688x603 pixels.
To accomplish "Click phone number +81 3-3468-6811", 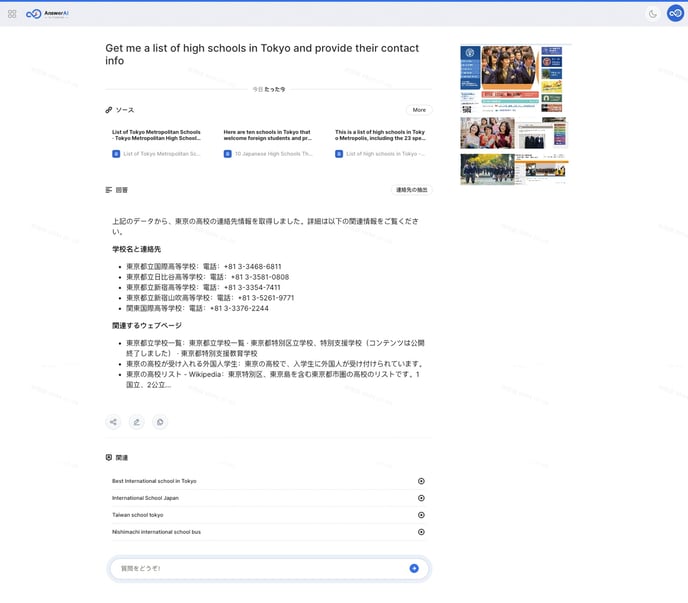I will point(252,266).
